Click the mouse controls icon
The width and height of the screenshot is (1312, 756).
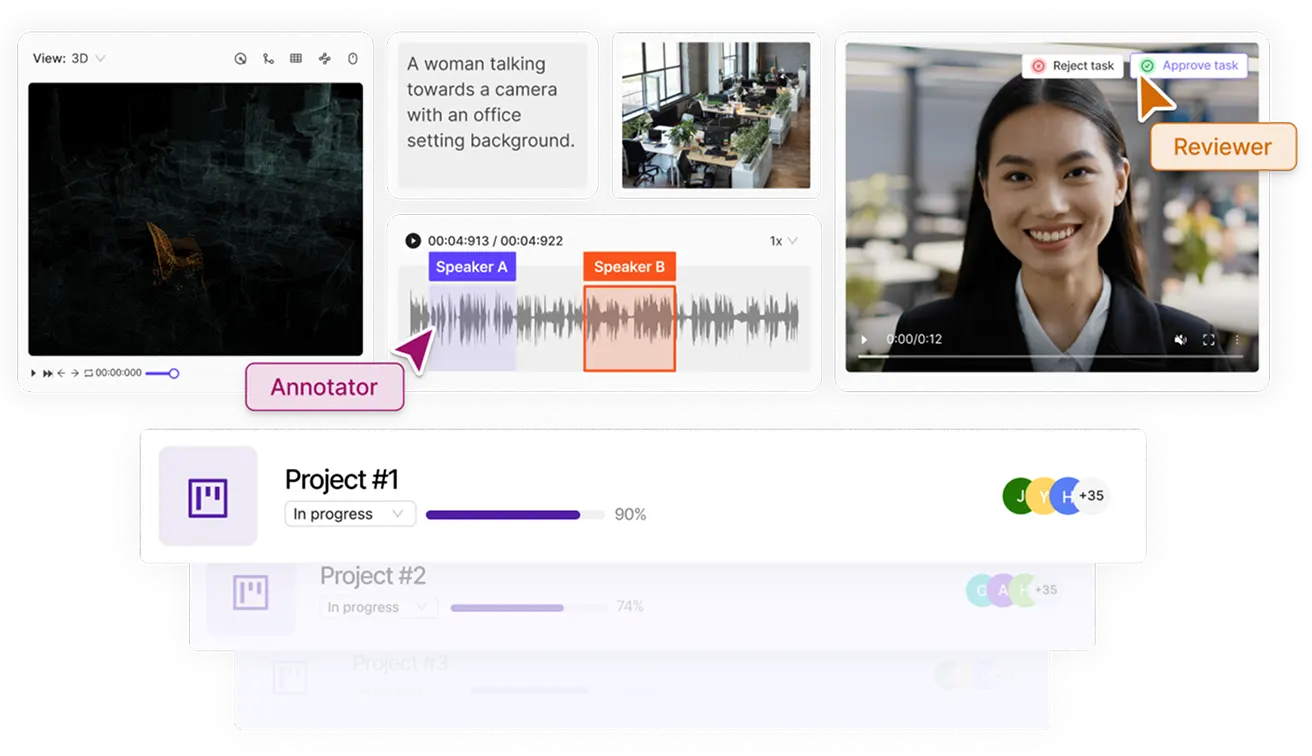(352, 59)
